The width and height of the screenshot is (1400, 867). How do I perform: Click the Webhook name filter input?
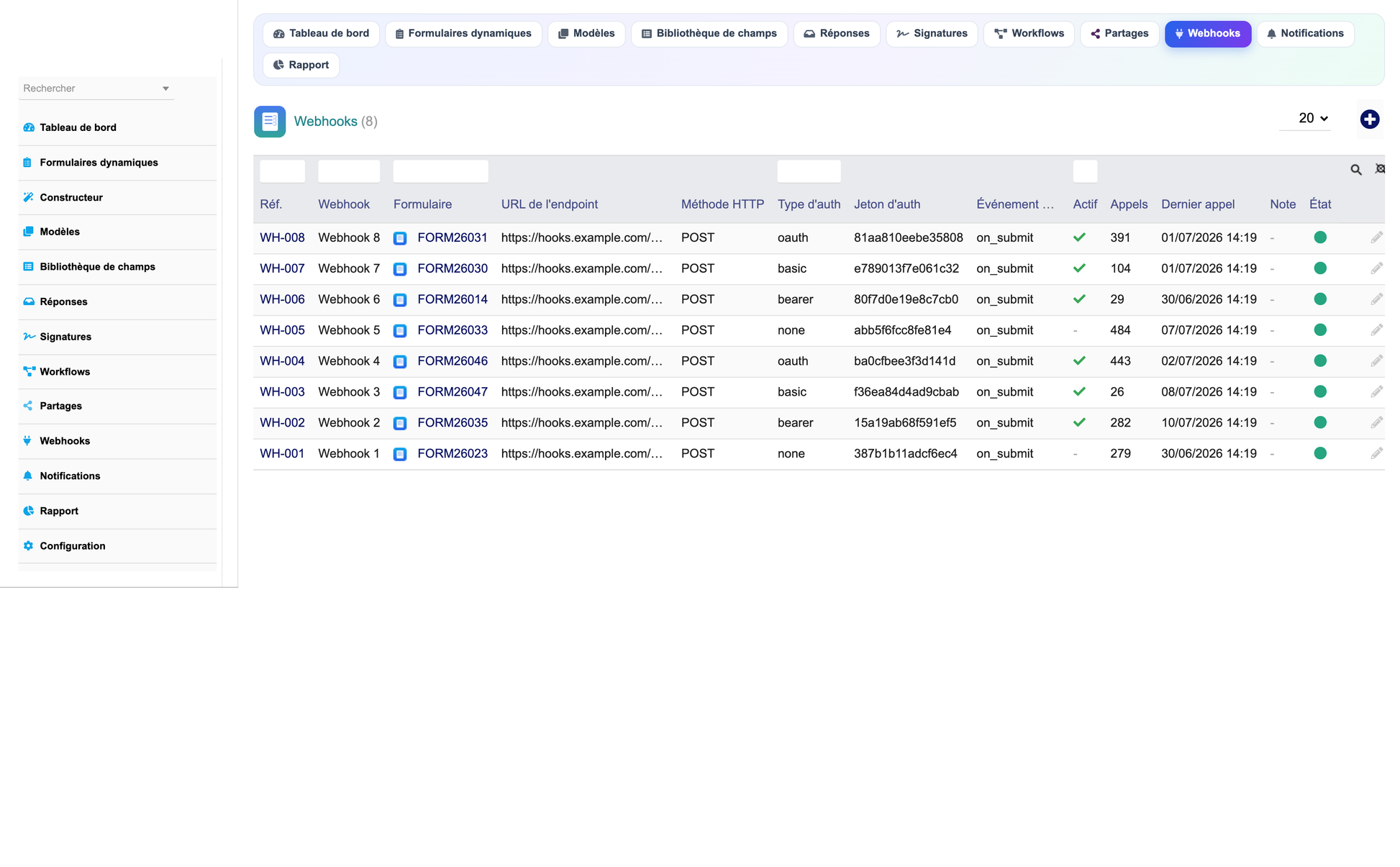pos(349,171)
